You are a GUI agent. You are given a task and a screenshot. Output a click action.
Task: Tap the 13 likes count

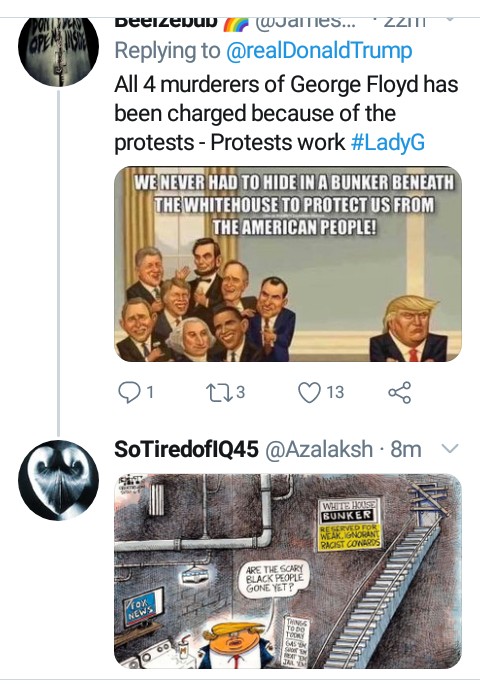click(335, 393)
